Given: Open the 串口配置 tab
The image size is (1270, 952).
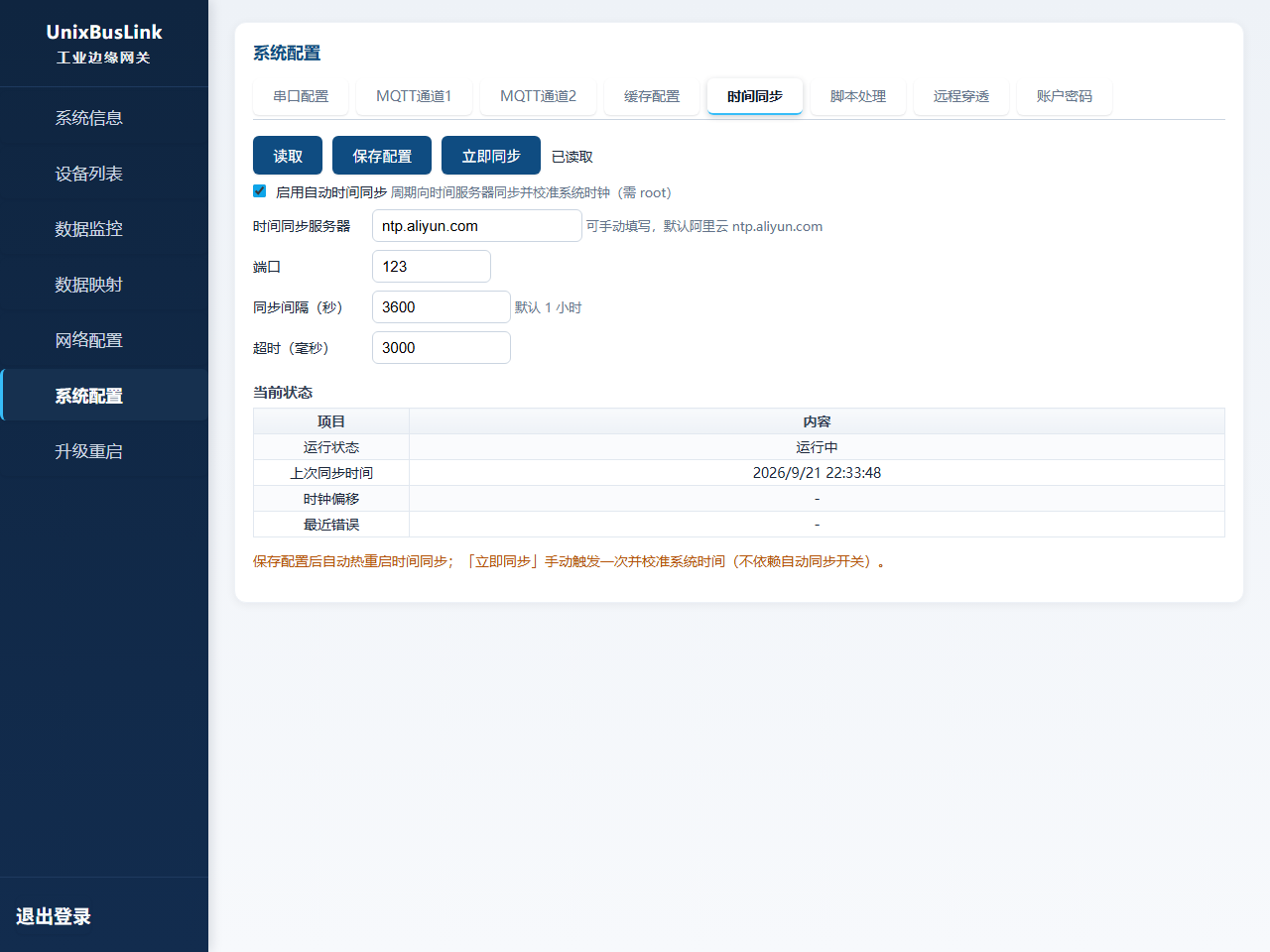Looking at the screenshot, I should (301, 96).
